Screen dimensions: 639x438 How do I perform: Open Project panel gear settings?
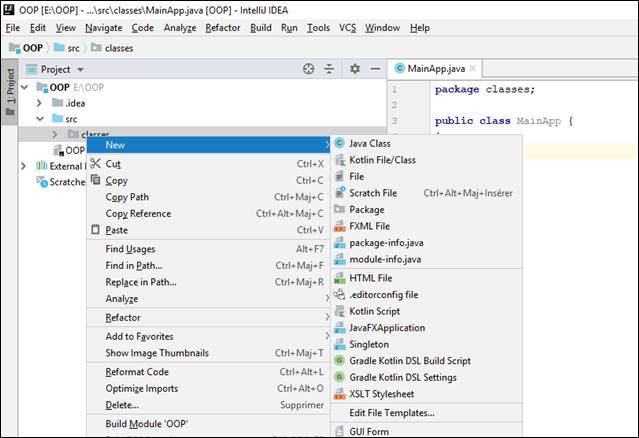[x=355, y=69]
